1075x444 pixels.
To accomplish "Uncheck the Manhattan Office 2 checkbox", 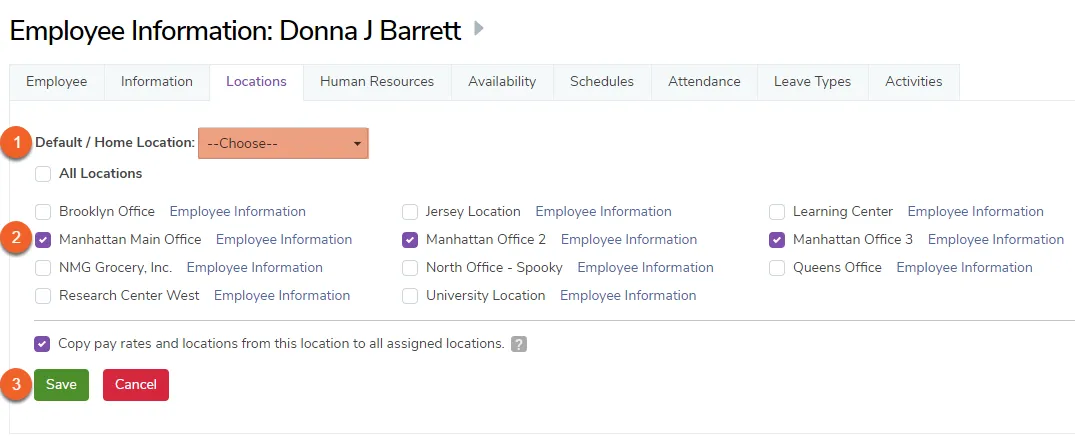I will pyautogui.click(x=410, y=240).
